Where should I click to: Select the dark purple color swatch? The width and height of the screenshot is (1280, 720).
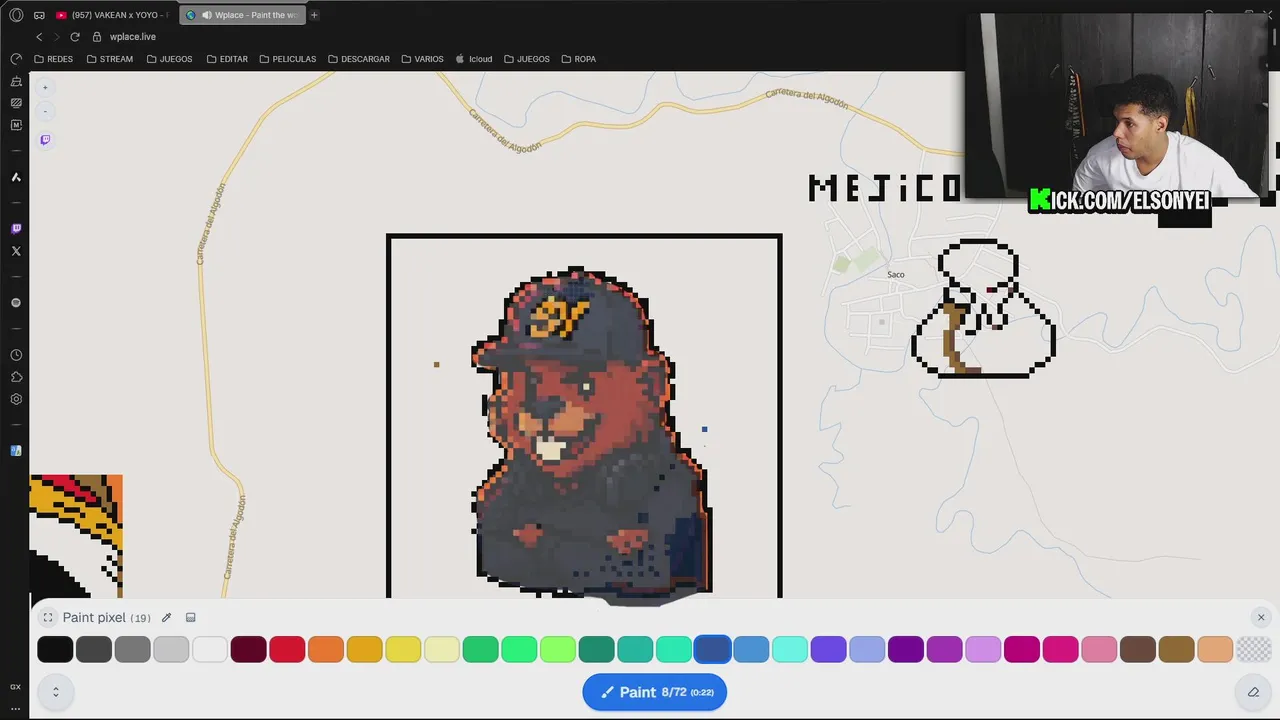pyautogui.click(x=906, y=650)
